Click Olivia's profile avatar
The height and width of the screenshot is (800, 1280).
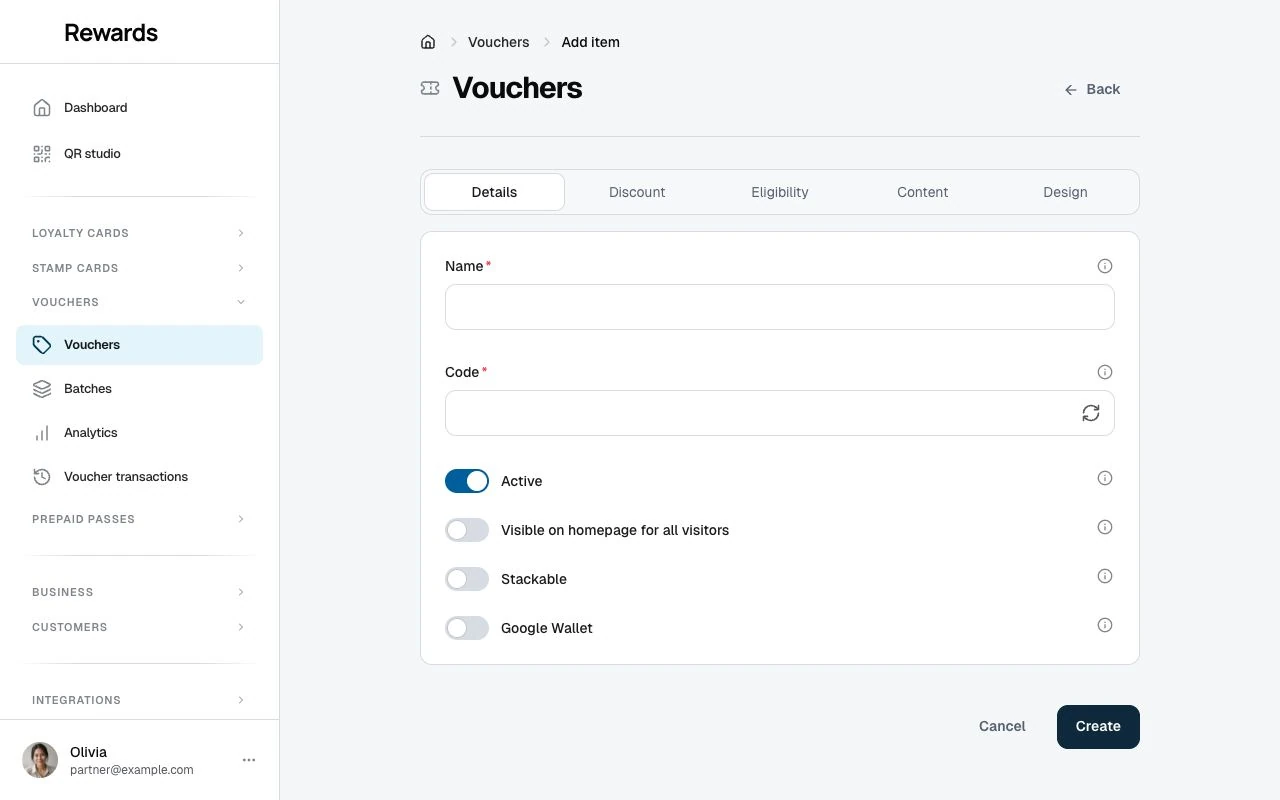40,760
